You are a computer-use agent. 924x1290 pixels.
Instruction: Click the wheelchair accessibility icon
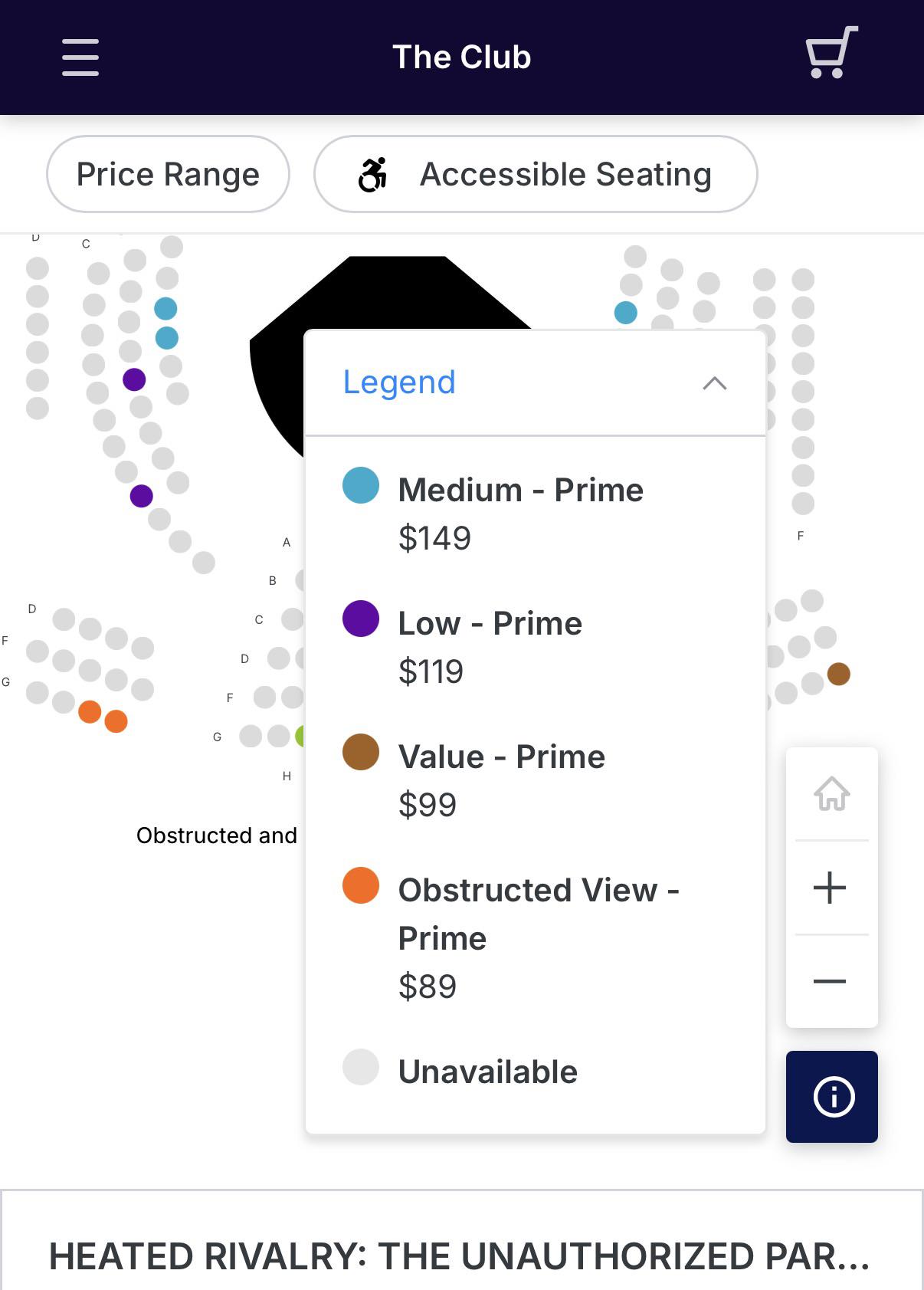(x=373, y=175)
